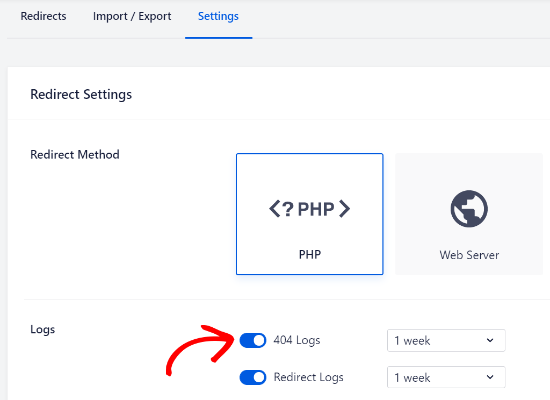Click the 'Redirect Logs' text label
This screenshot has height=400, width=550.
pos(308,377)
